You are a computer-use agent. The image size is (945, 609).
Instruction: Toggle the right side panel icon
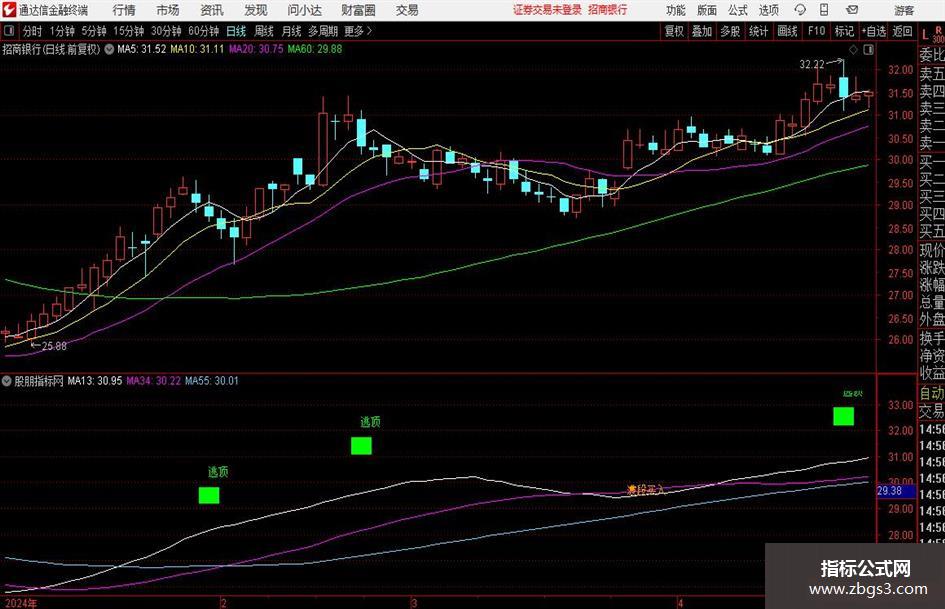click(x=868, y=50)
